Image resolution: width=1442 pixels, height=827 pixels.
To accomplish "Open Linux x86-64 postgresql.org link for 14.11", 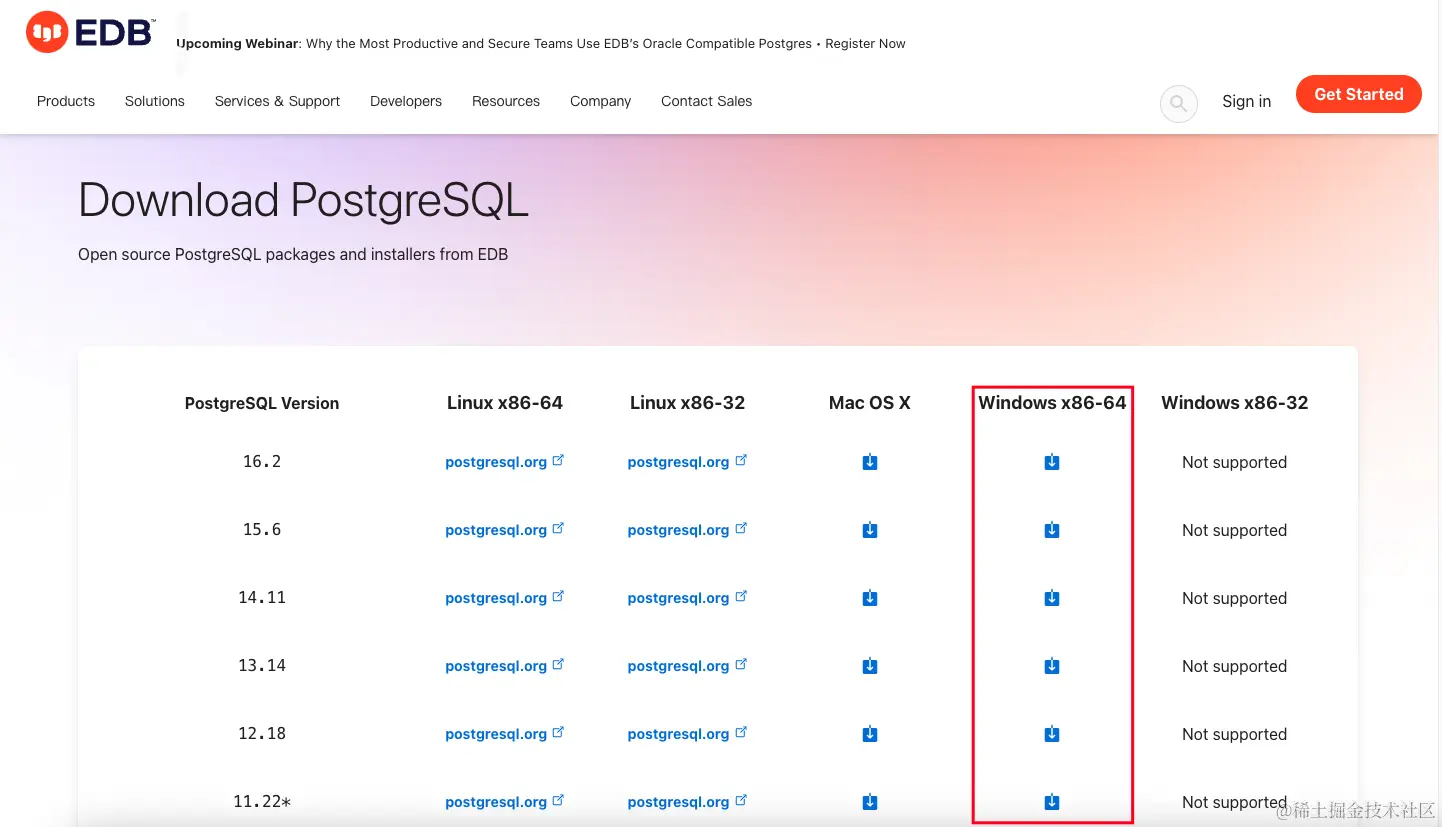I will (505, 598).
